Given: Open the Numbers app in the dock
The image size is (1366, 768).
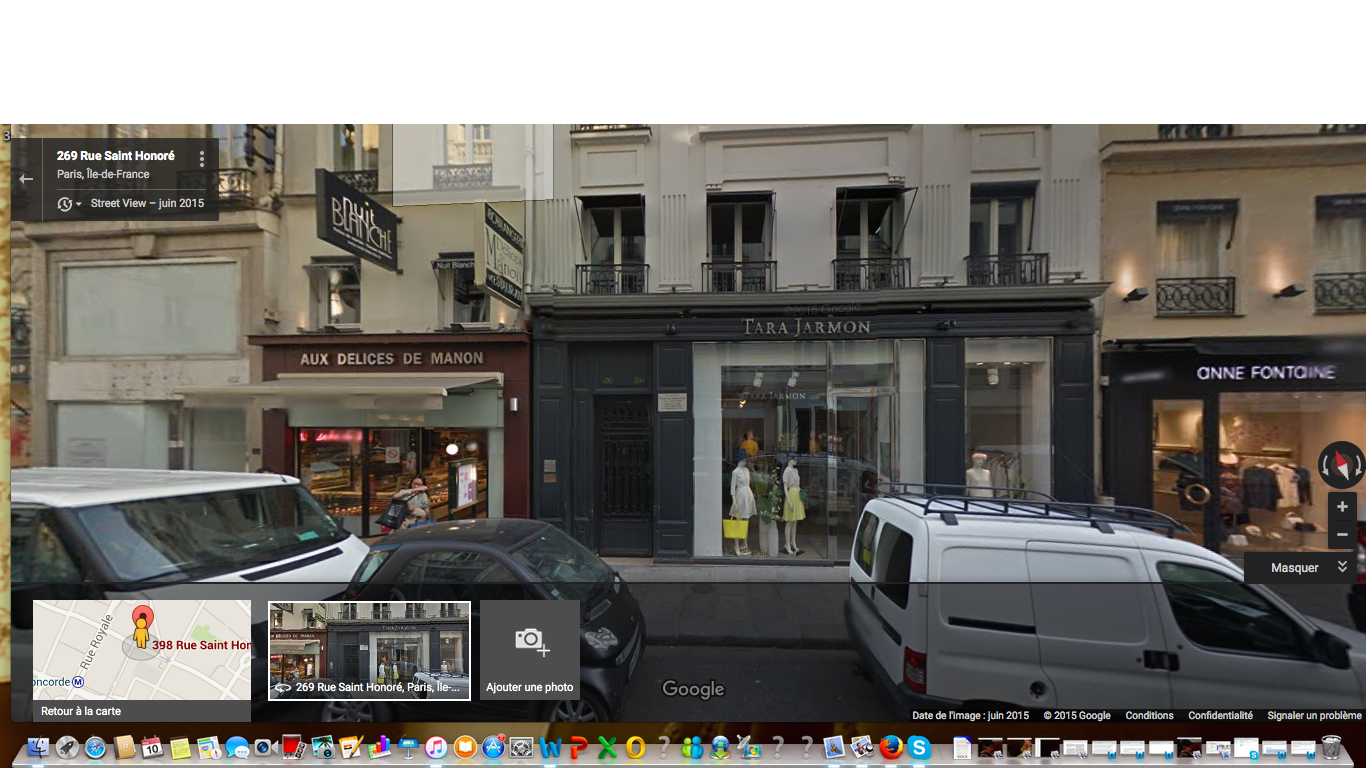Looking at the screenshot, I should tap(379, 747).
